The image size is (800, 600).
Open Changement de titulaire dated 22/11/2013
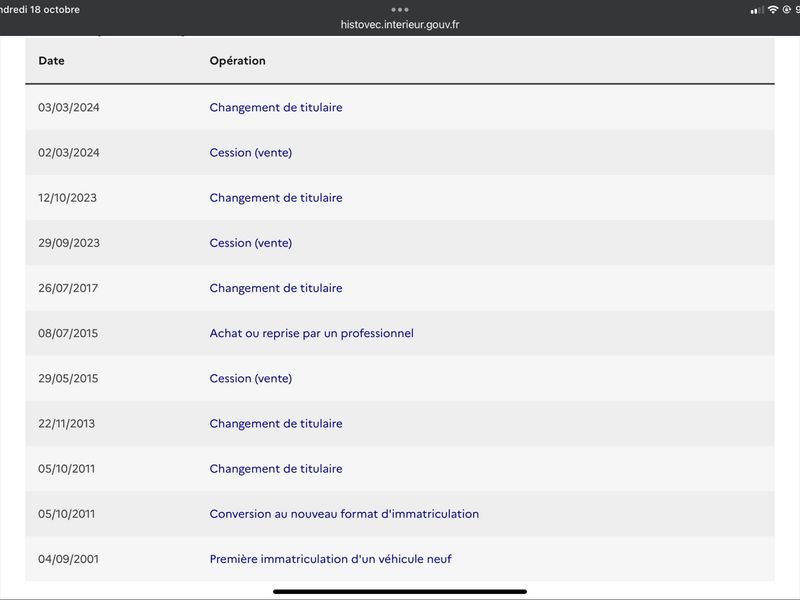[x=276, y=423]
